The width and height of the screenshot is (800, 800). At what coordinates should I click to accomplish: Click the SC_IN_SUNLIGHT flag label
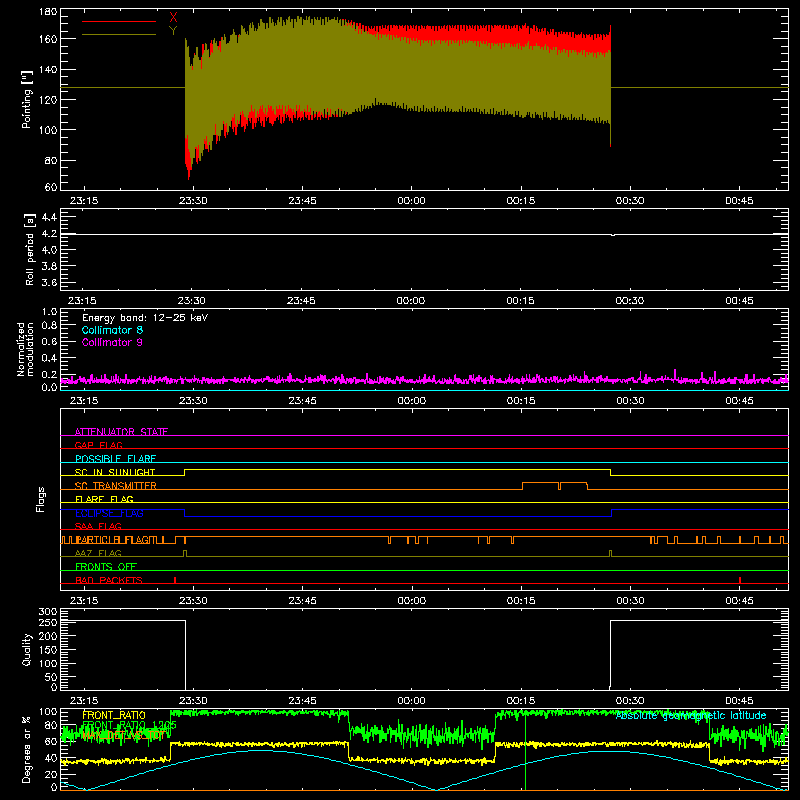(x=115, y=472)
